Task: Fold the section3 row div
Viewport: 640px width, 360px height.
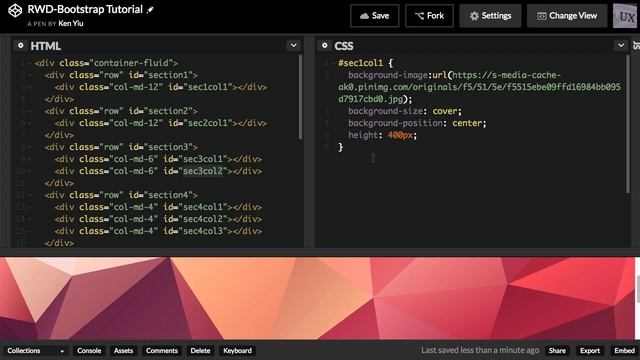Action: click(30, 147)
